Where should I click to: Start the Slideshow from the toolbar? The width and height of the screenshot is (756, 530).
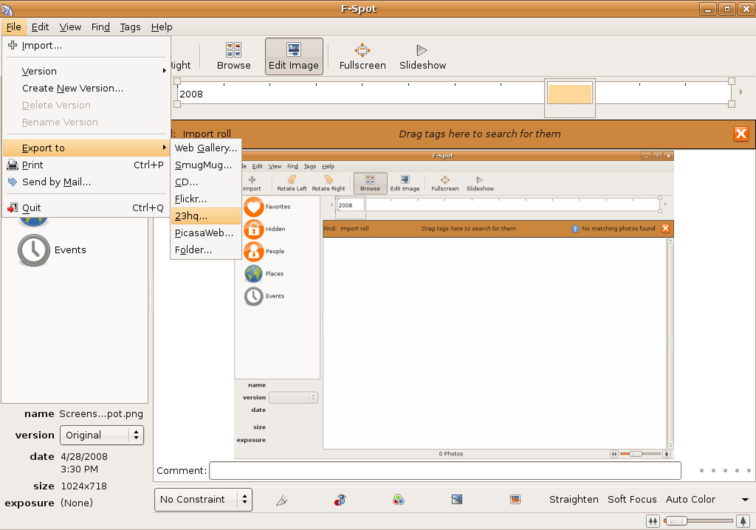click(422, 56)
